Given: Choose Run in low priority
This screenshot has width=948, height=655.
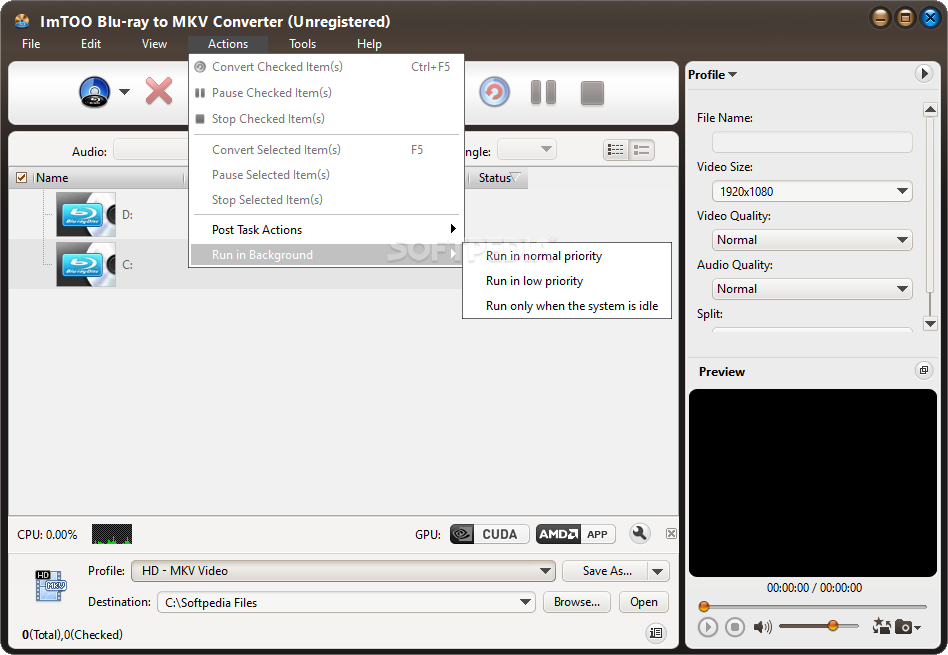Looking at the screenshot, I should coord(567,281).
